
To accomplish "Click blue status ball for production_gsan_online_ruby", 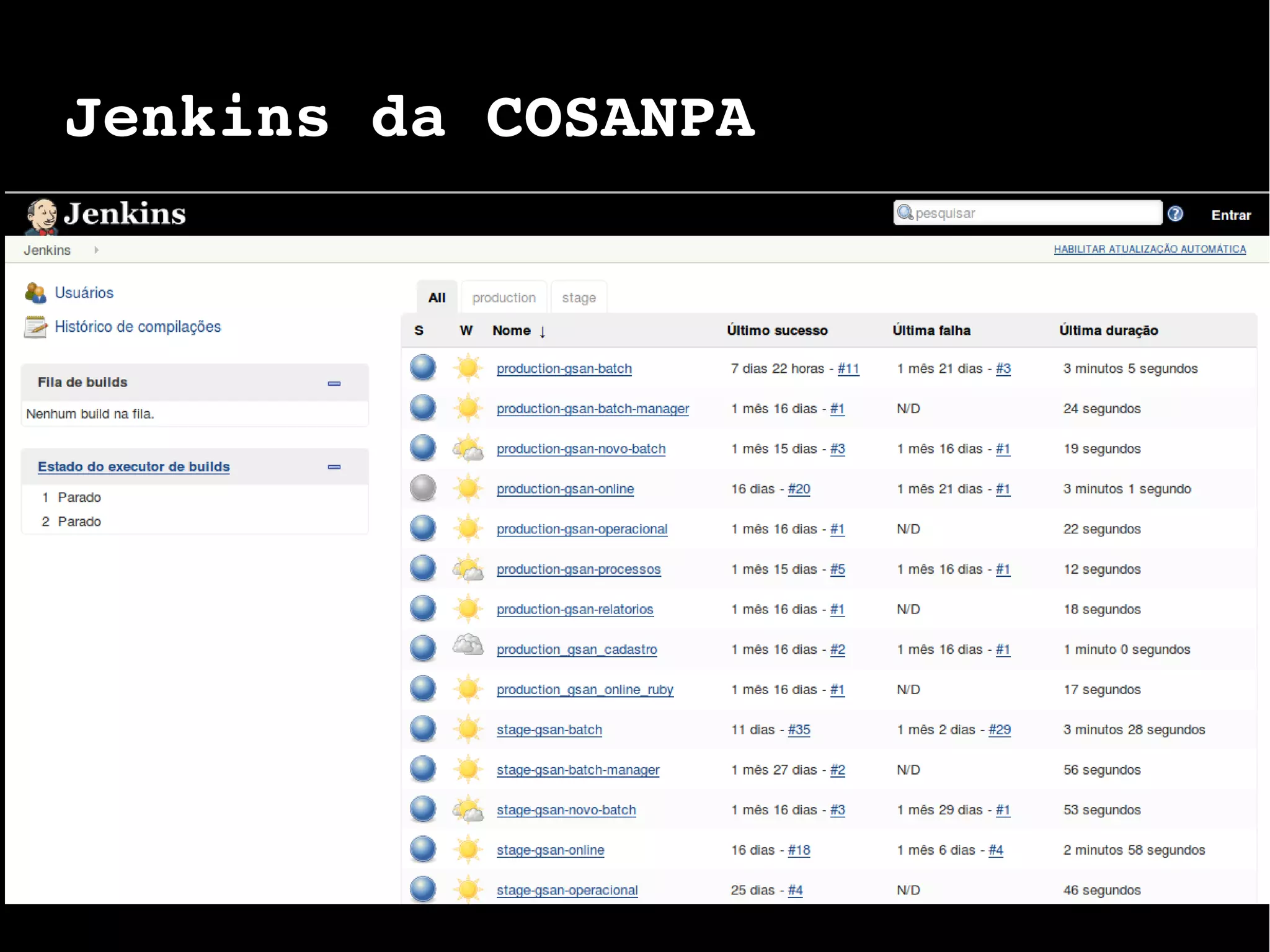I will pyautogui.click(x=423, y=689).
